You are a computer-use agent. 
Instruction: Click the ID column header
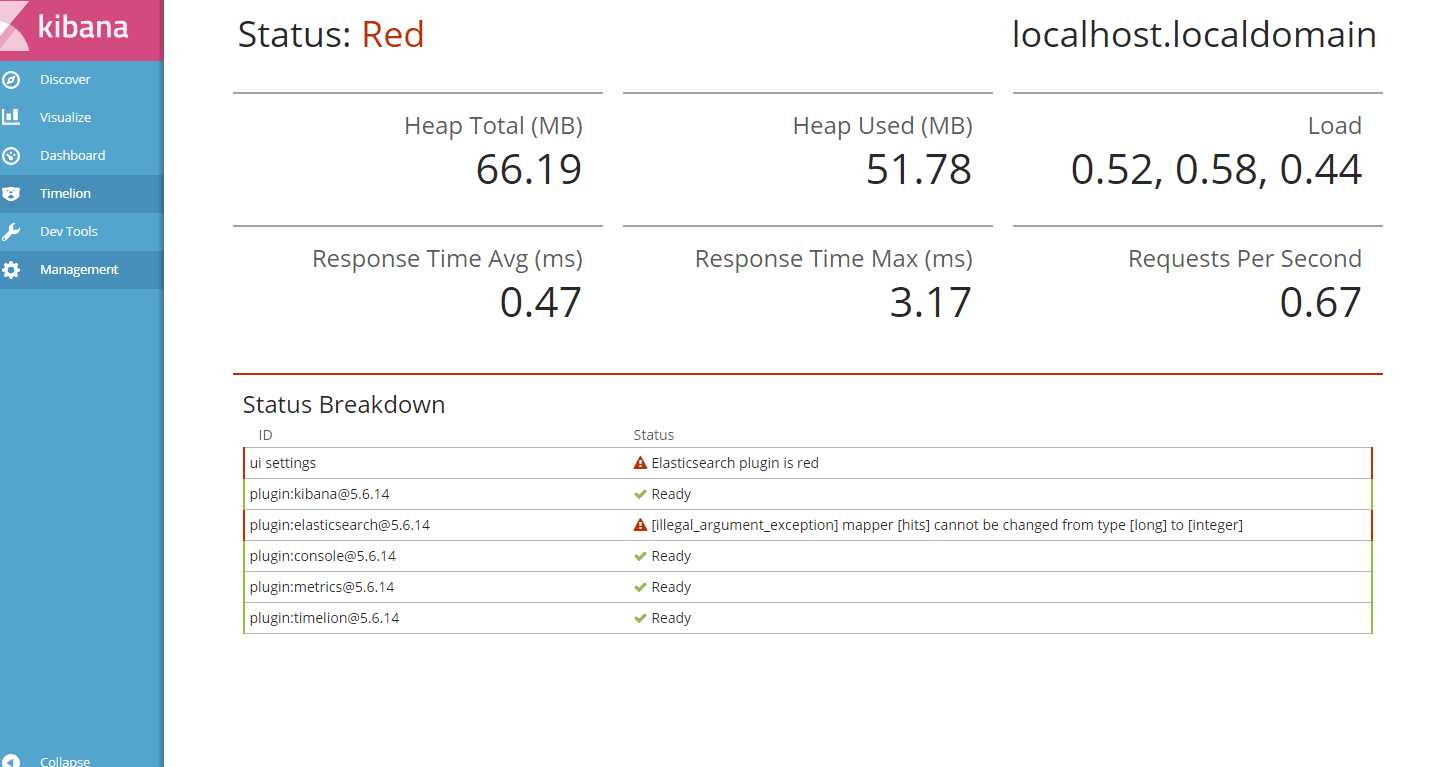point(266,435)
